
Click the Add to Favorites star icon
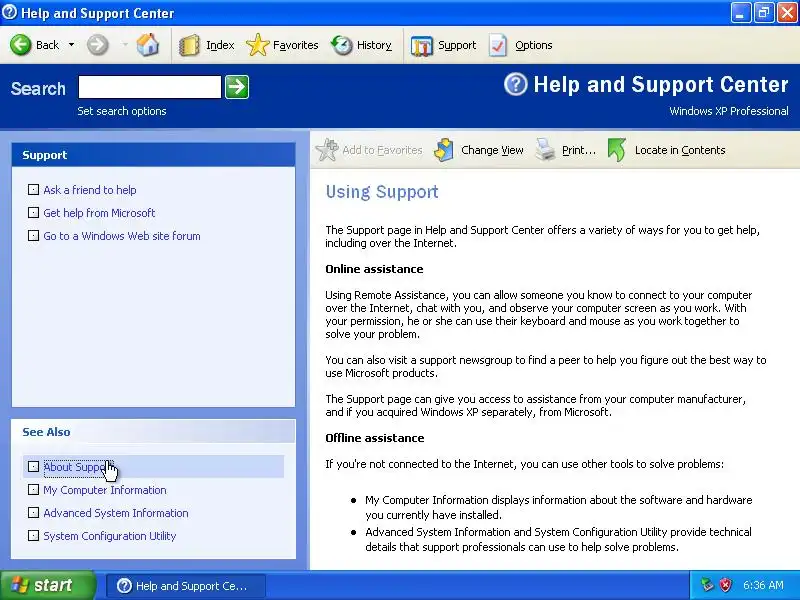327,150
